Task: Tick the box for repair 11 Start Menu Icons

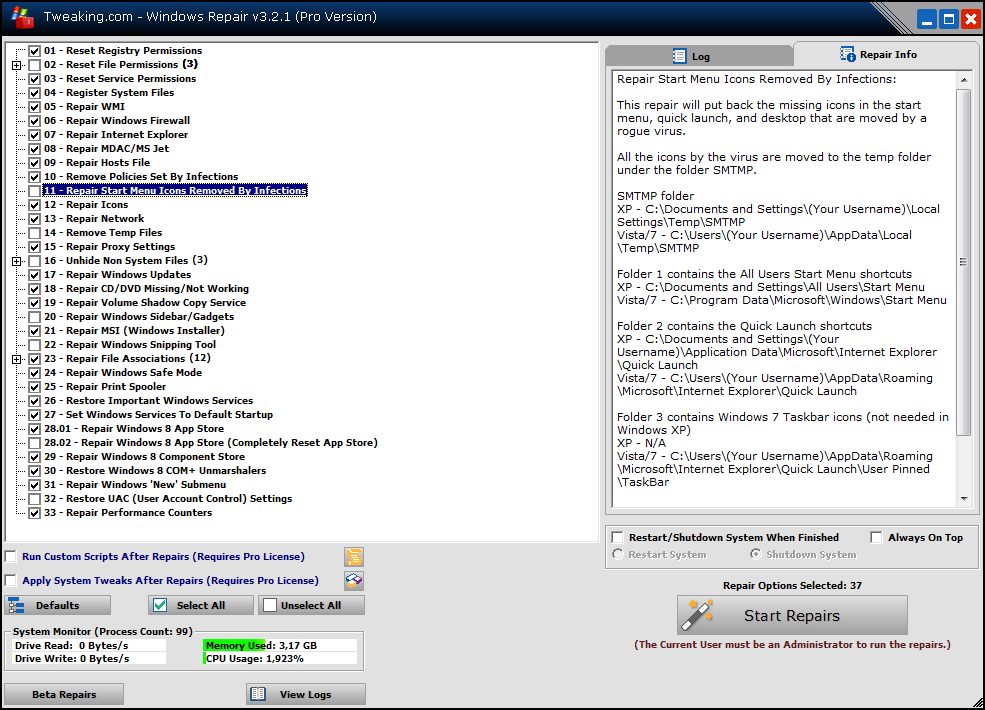Action: click(x=35, y=191)
